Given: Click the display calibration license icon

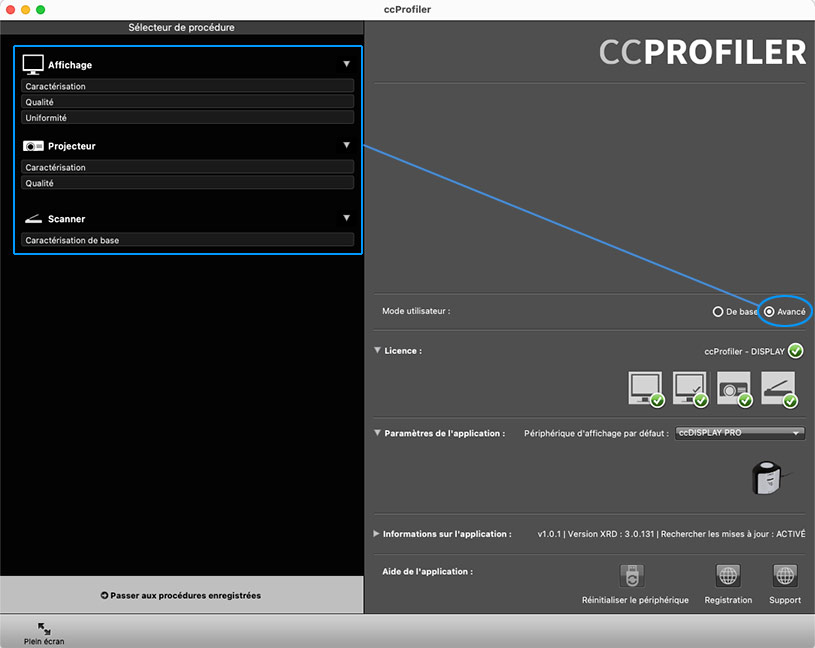Looking at the screenshot, I should [646, 388].
